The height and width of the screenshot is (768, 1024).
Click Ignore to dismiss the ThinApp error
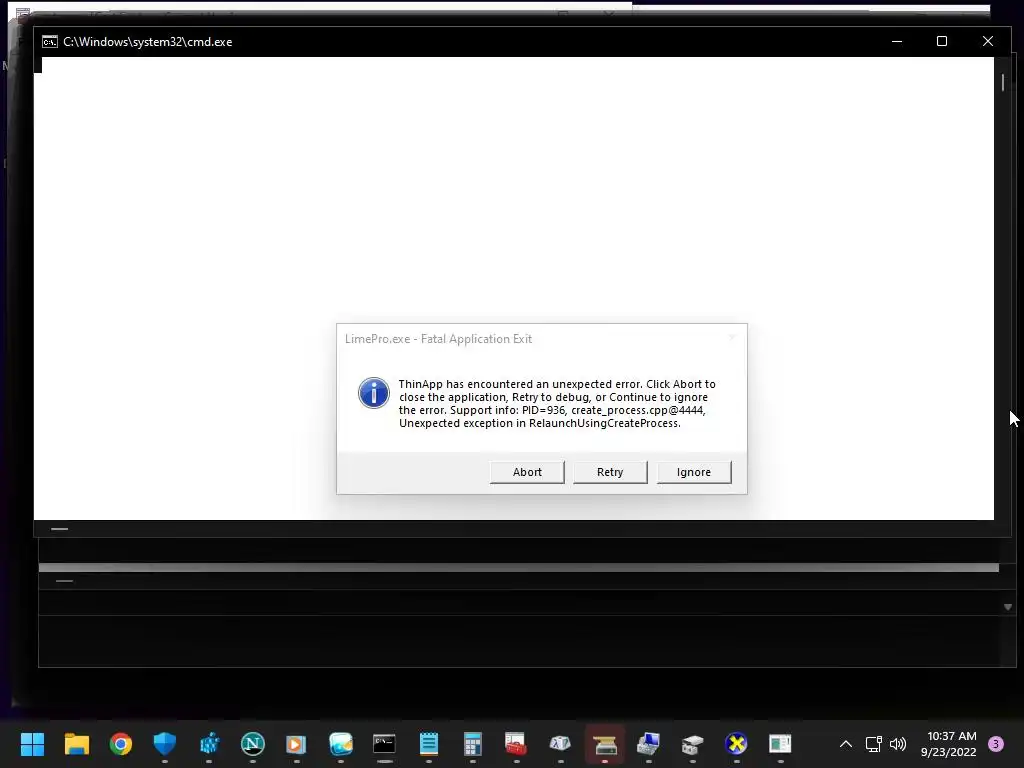(694, 472)
